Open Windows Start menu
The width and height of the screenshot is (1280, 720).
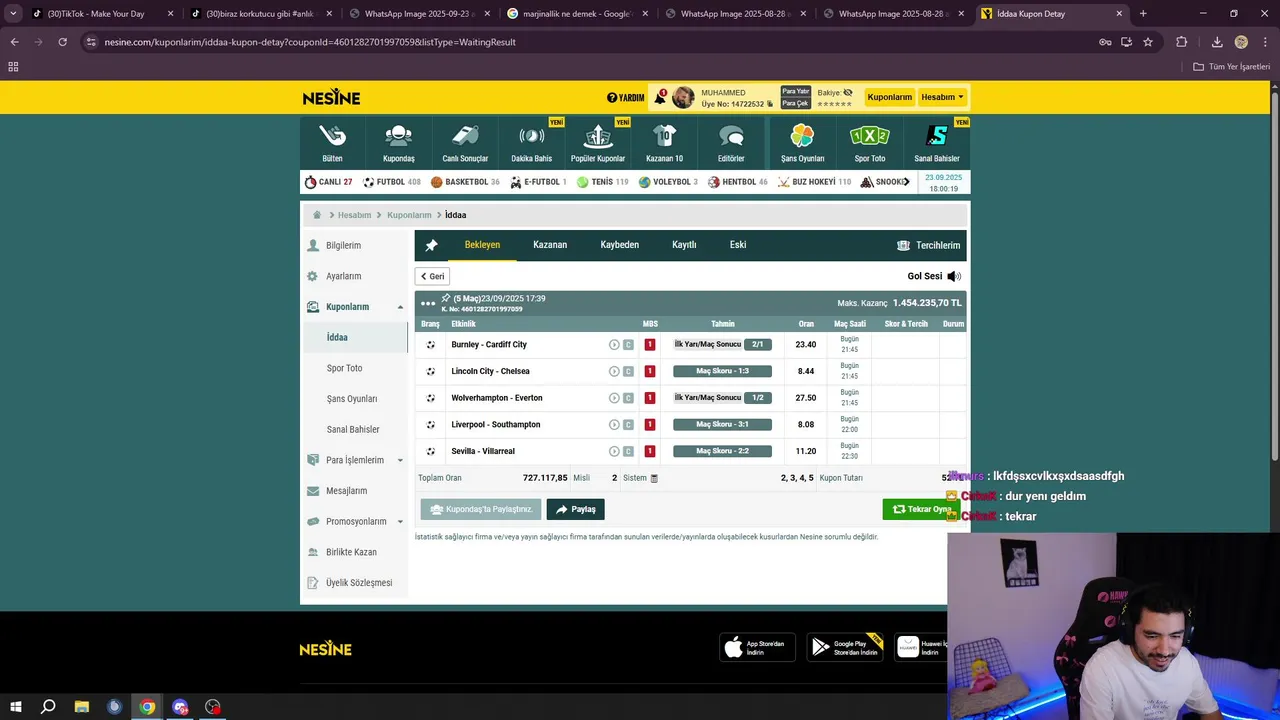15,707
